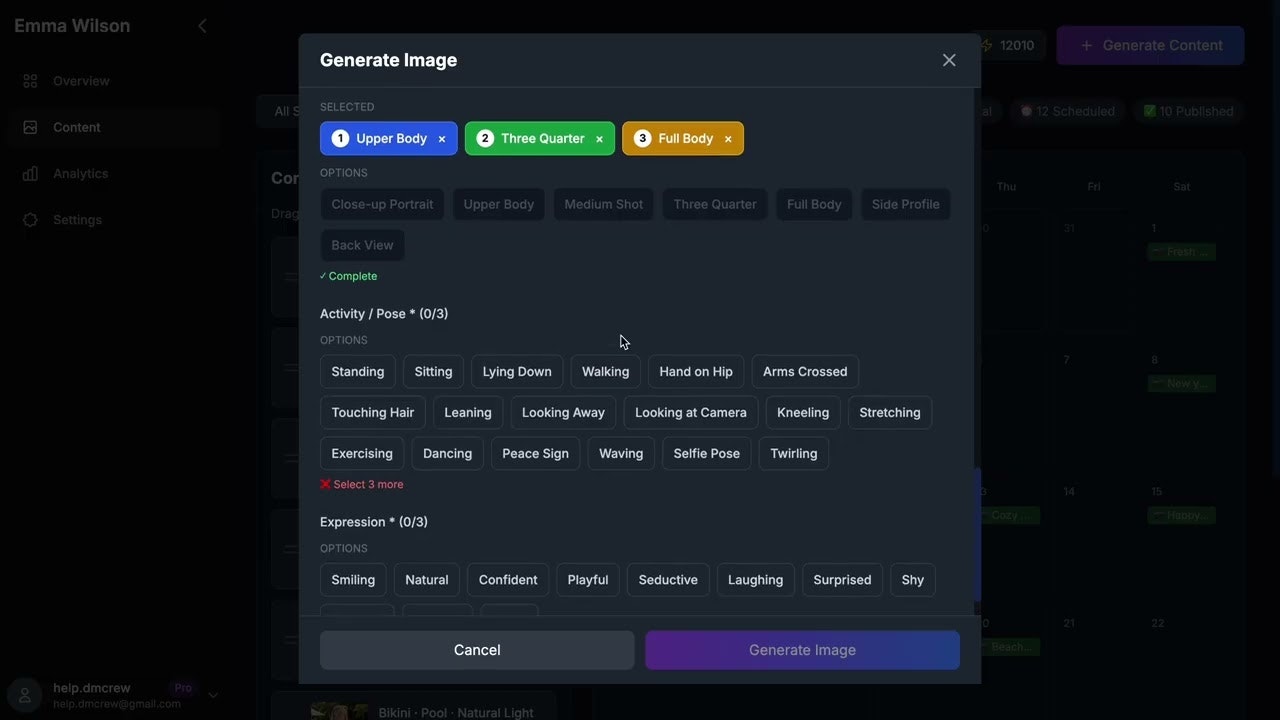Toggle the Smiling expression option

point(352,579)
